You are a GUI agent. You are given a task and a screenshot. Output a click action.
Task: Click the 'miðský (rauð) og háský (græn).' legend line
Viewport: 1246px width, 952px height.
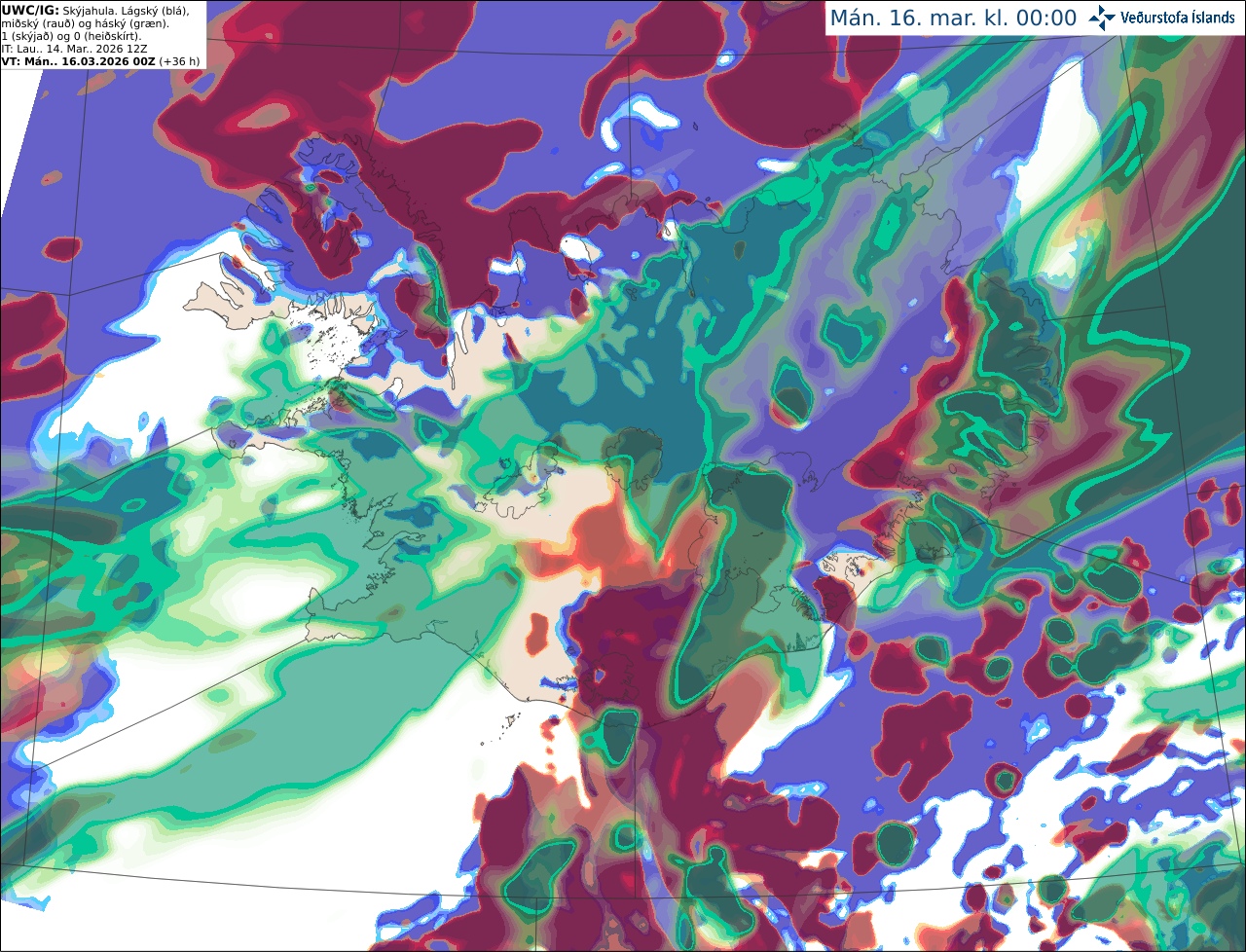pos(84,23)
